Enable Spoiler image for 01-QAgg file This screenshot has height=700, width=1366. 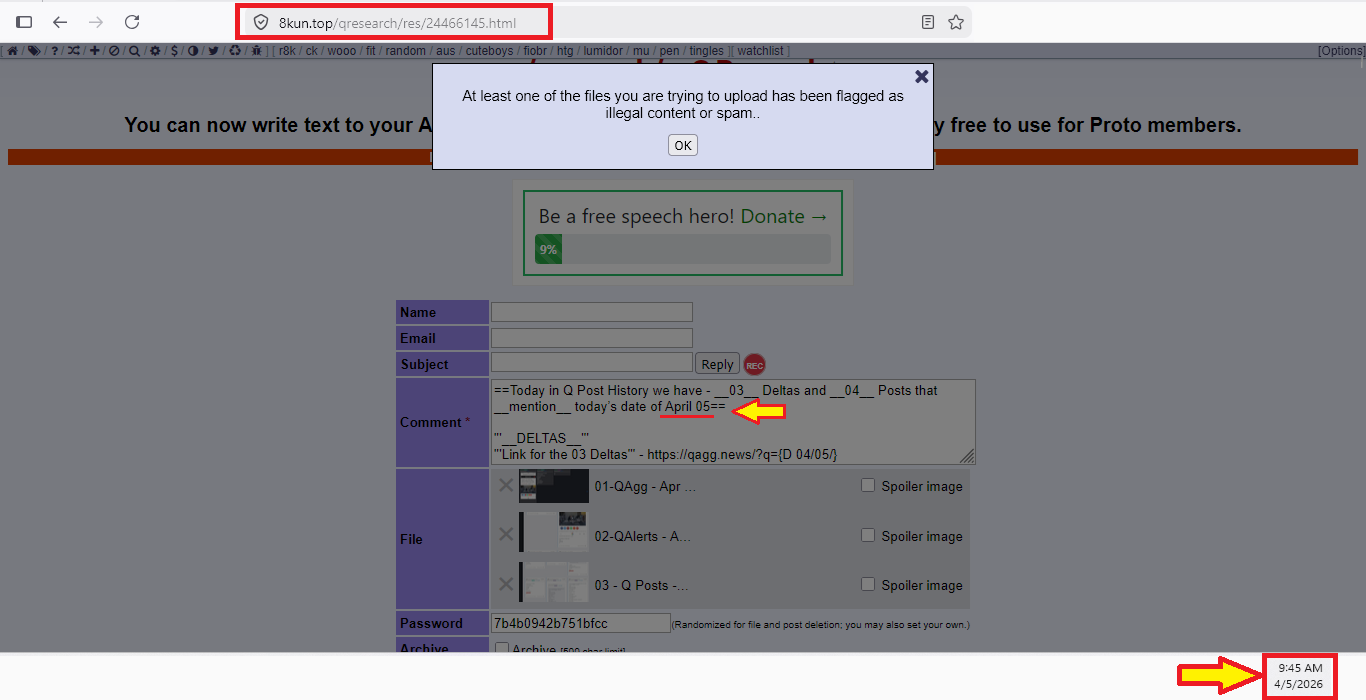[x=868, y=486]
